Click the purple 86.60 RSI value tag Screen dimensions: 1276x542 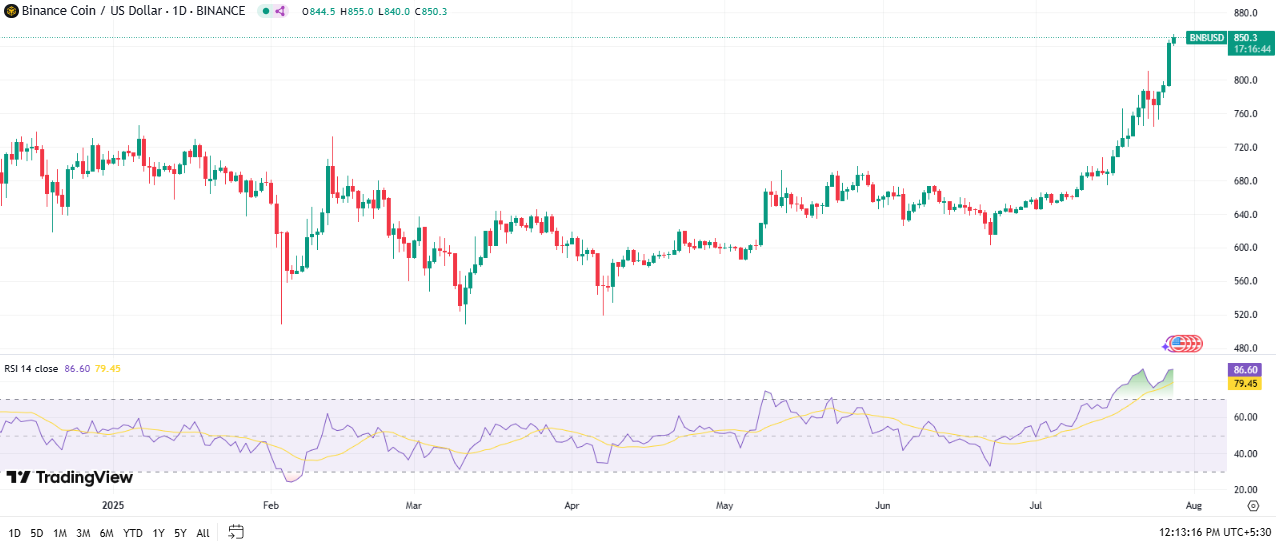pyautogui.click(x=1245, y=370)
